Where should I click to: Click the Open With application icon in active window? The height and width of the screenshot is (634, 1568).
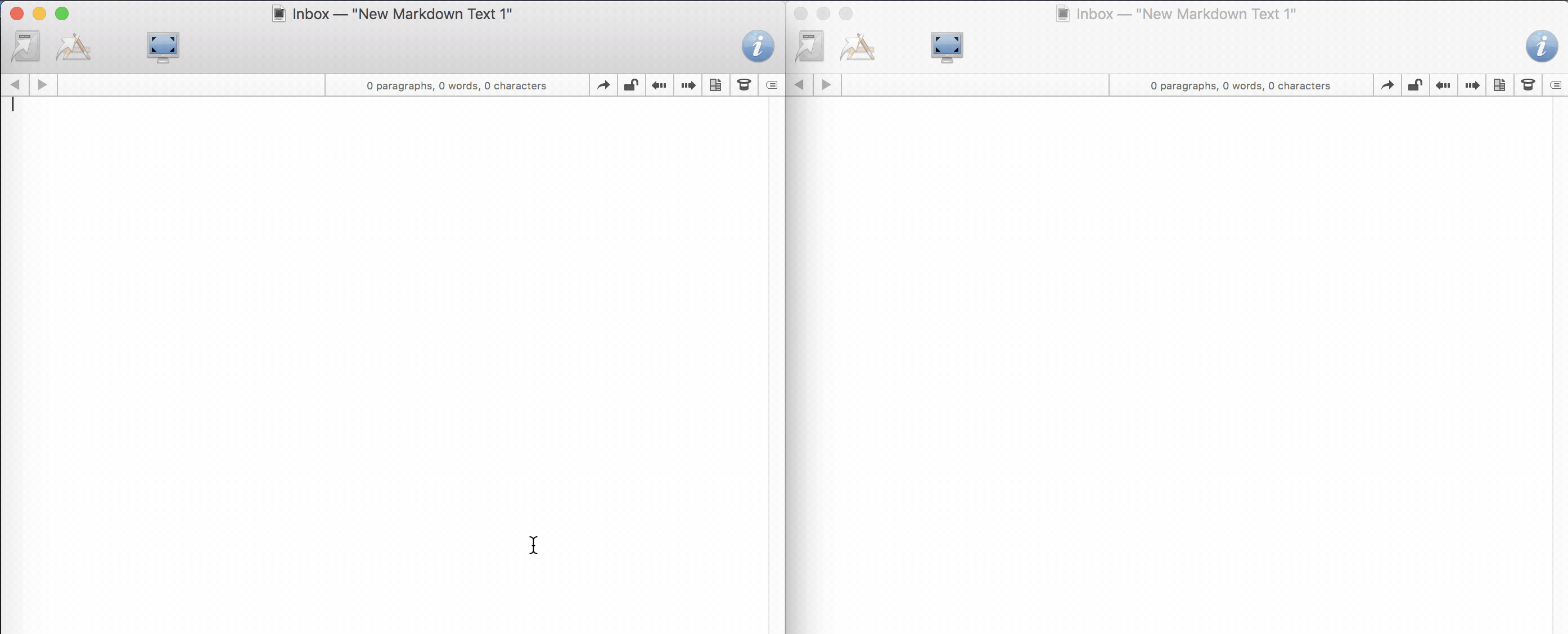point(74,47)
